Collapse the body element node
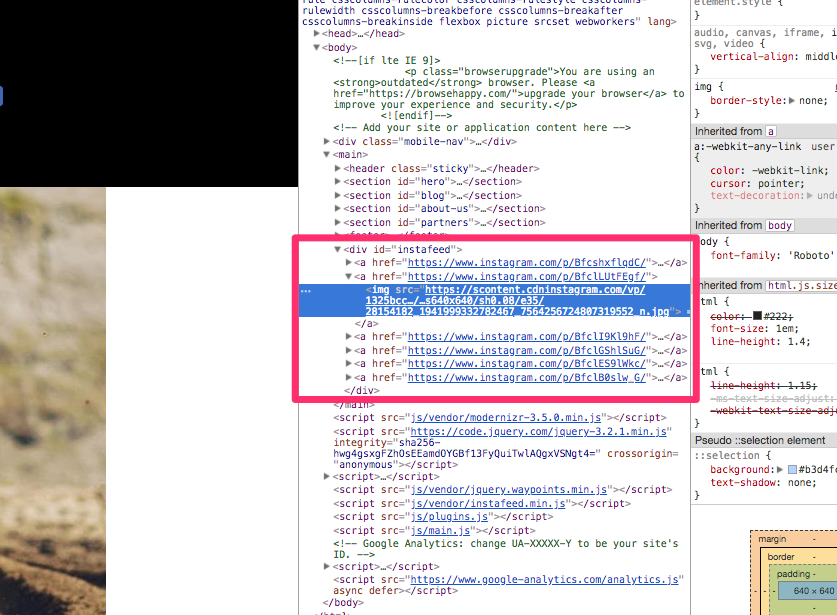This screenshot has width=837, height=615. coord(317,48)
